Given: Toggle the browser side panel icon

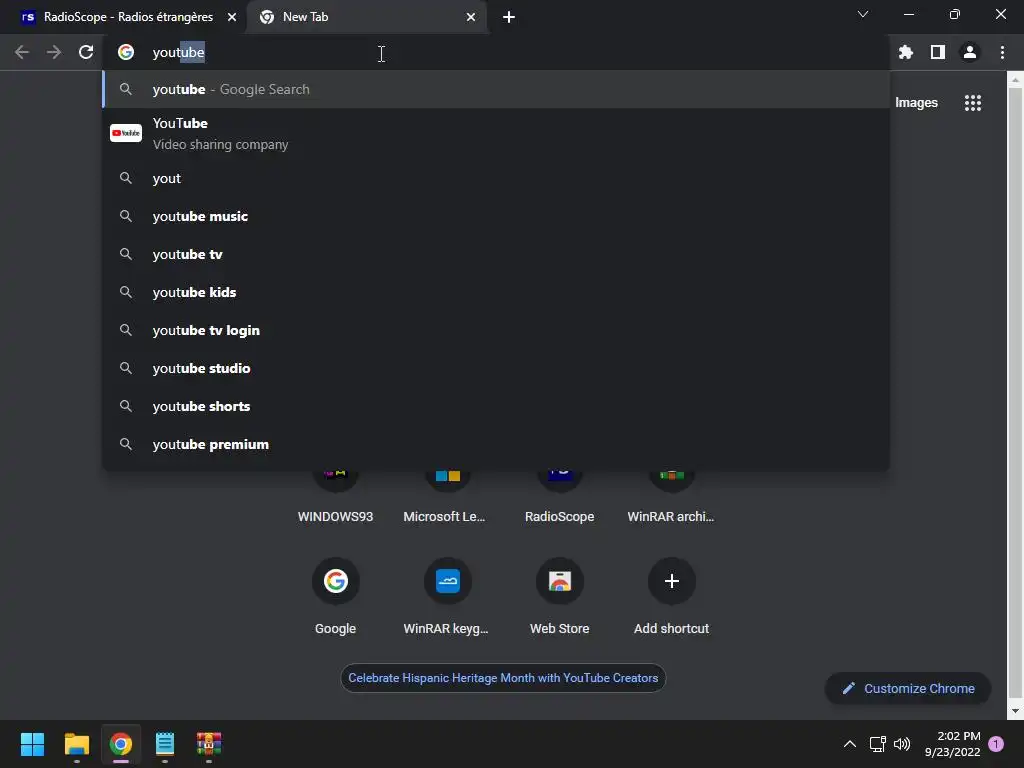Looking at the screenshot, I should point(938,52).
